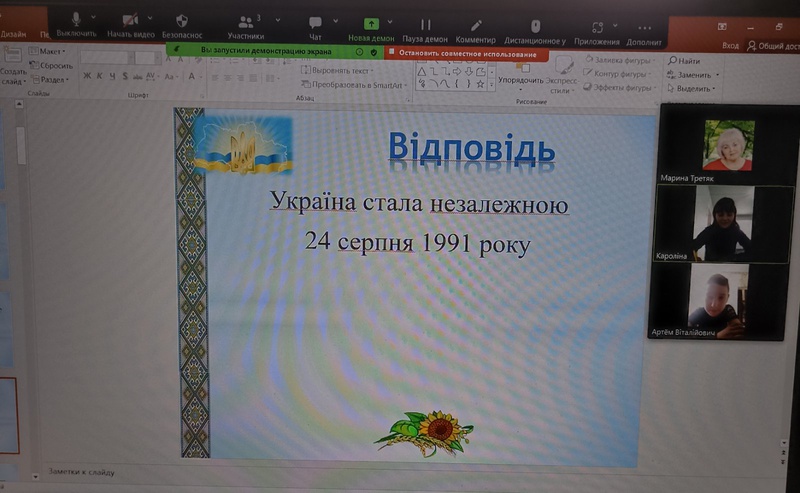The width and height of the screenshot is (800, 493).
Task: Start Новая демонстрация share
Action: [371, 30]
